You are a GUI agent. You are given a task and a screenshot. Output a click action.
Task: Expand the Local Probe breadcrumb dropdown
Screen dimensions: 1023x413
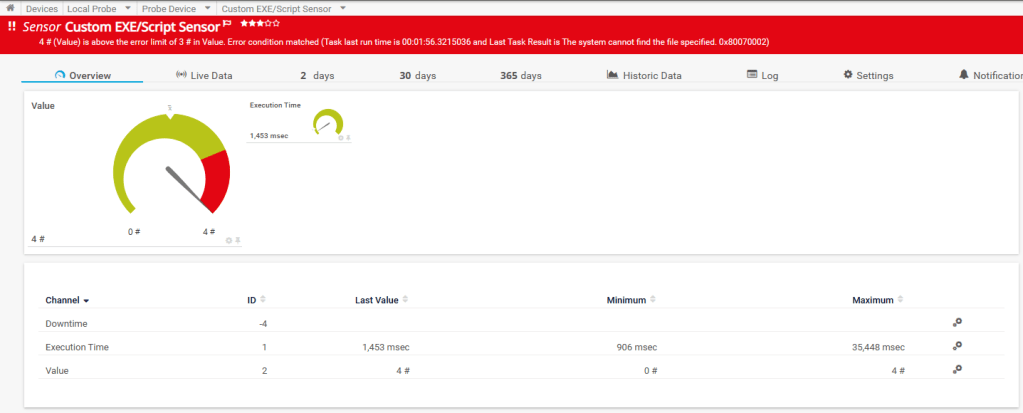(126, 8)
